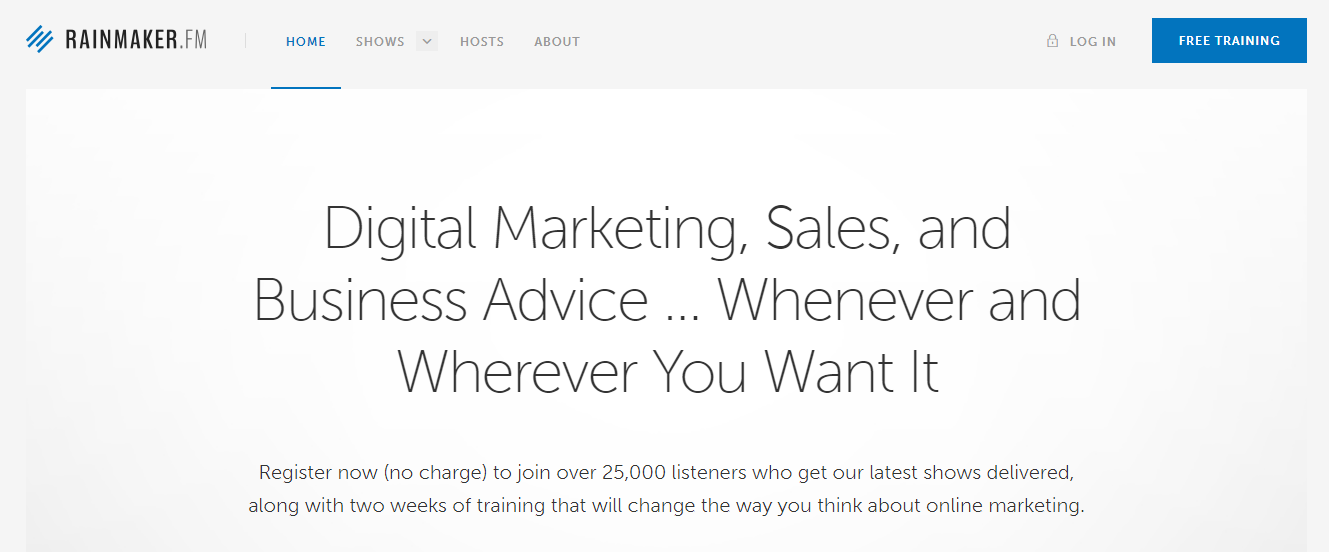Select the HOME navigation item

(306, 42)
